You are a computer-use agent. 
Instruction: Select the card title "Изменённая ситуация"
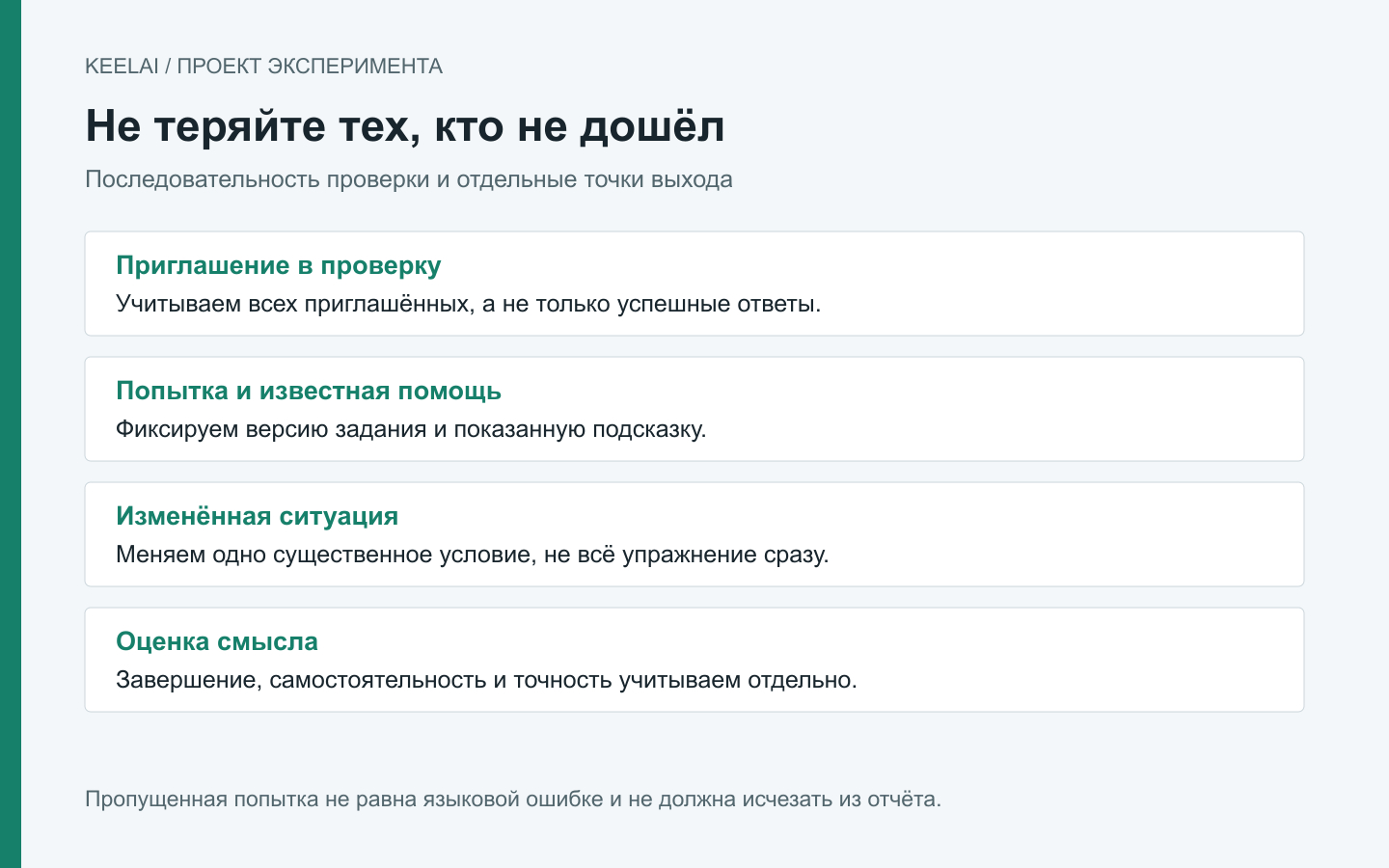point(258,516)
